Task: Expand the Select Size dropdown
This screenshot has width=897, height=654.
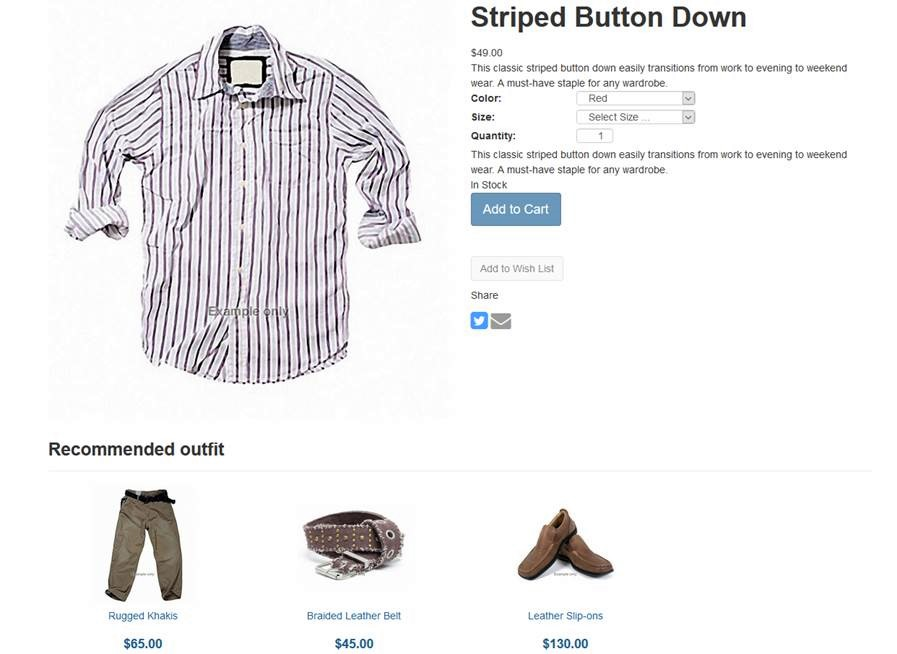Action: [x=635, y=117]
